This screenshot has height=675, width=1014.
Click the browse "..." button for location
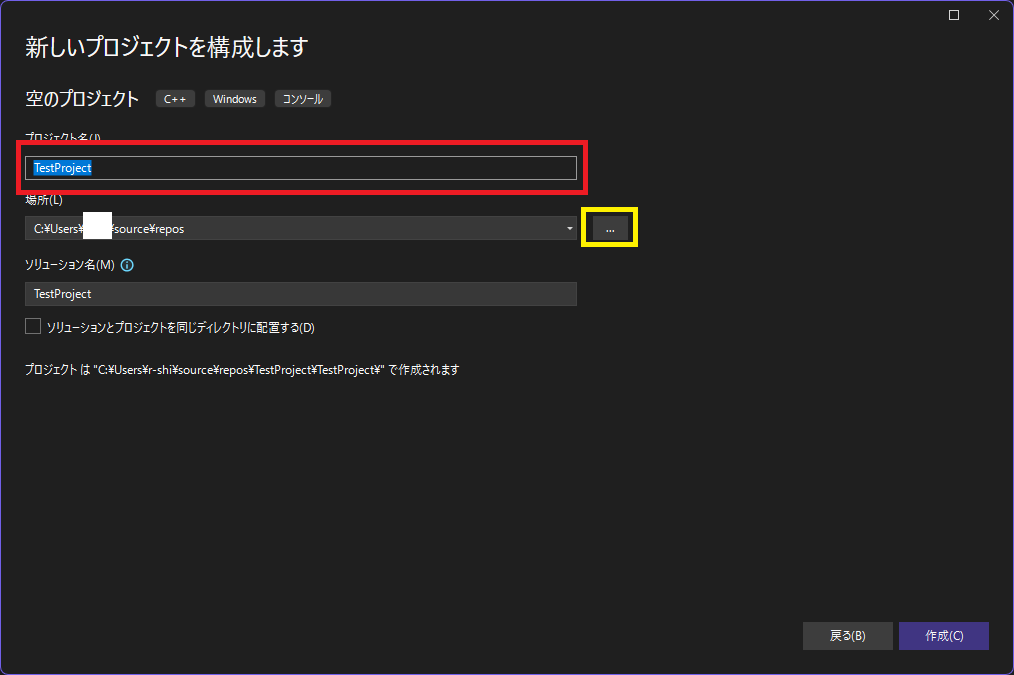[x=610, y=229]
